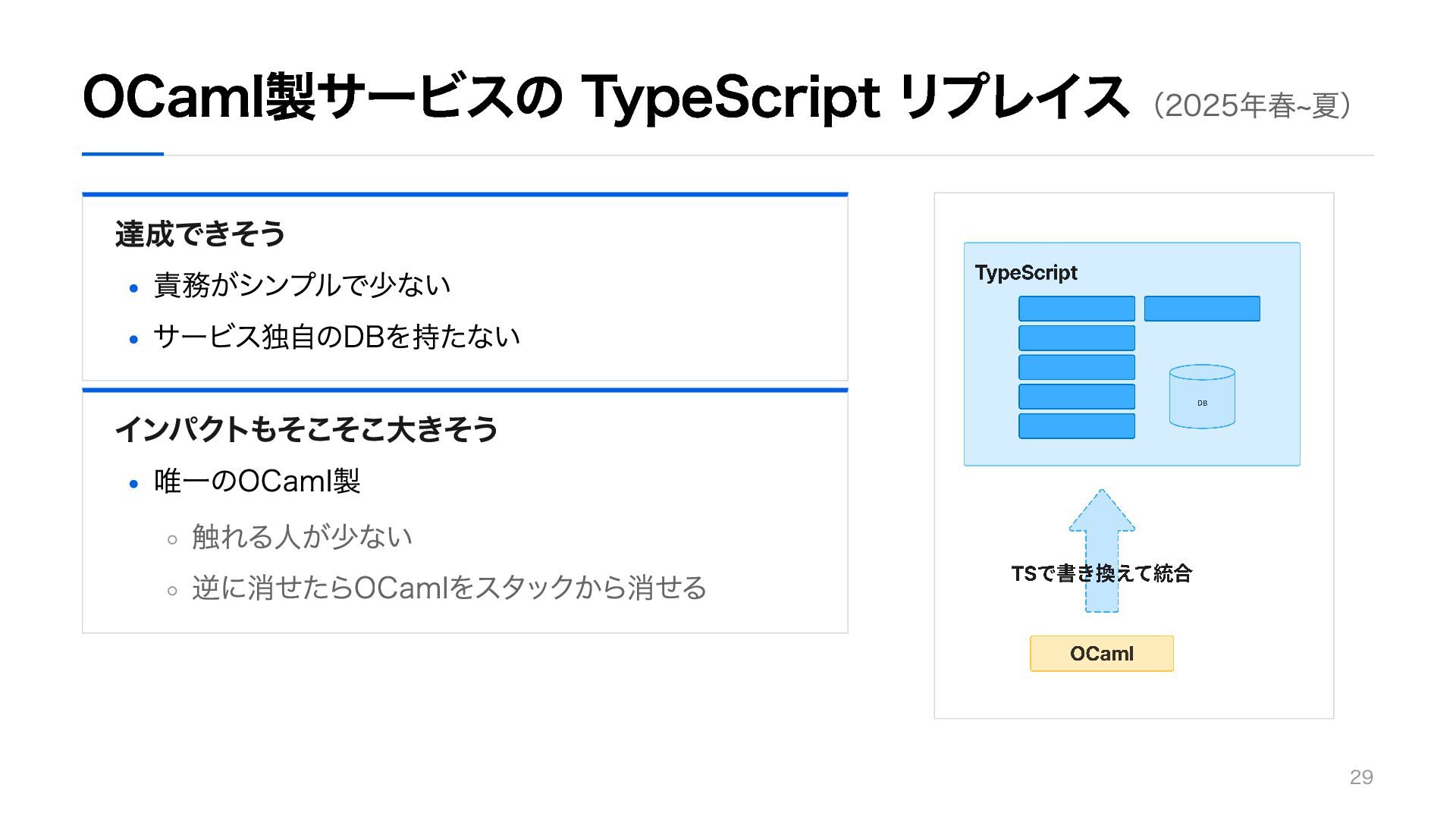Image resolution: width=1456 pixels, height=819 pixels.
Task: Click the second blue block in the stack
Action: coord(1077,337)
